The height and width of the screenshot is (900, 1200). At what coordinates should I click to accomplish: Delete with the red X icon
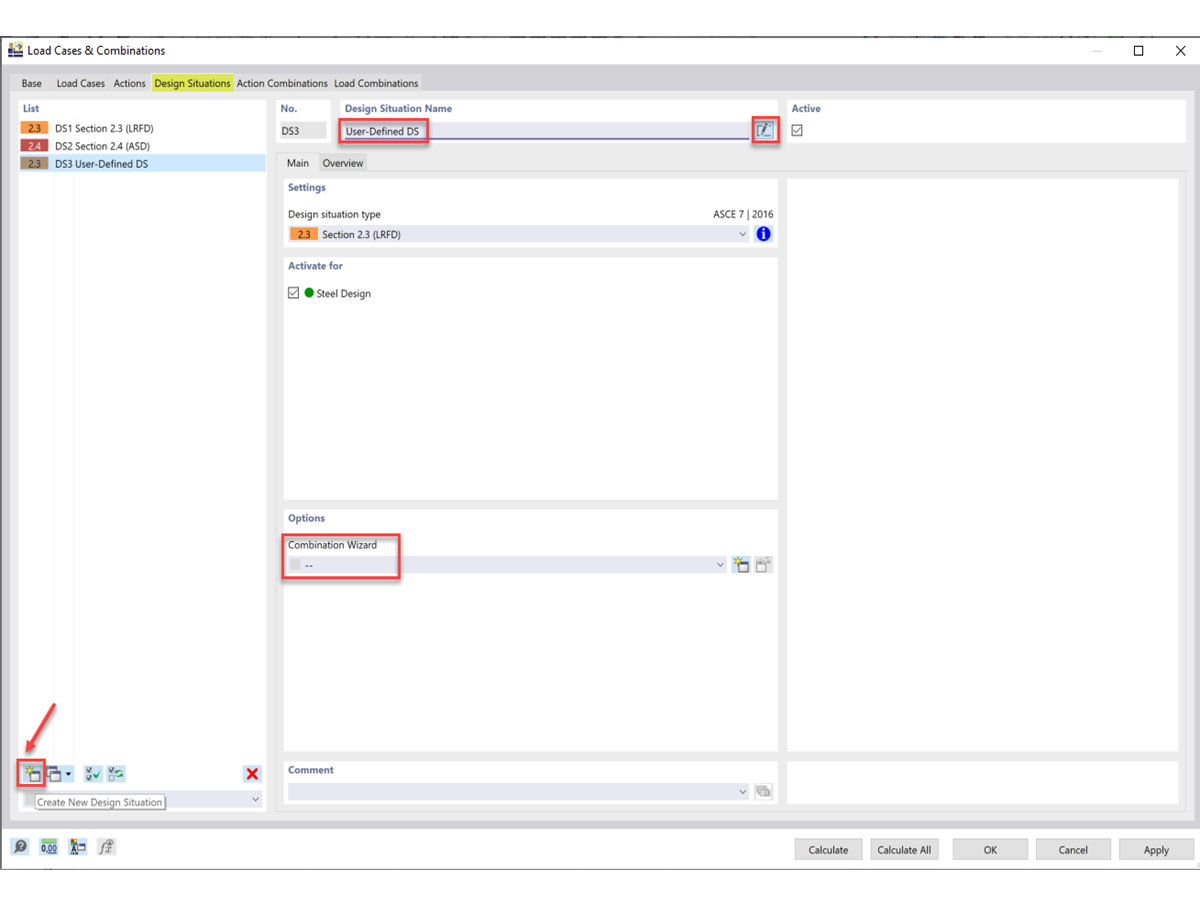pyautogui.click(x=251, y=773)
